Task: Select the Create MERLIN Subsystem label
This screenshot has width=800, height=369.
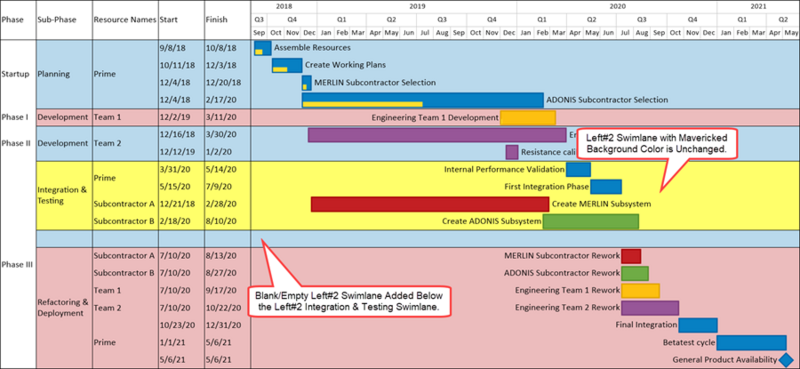Action: [x=602, y=204]
